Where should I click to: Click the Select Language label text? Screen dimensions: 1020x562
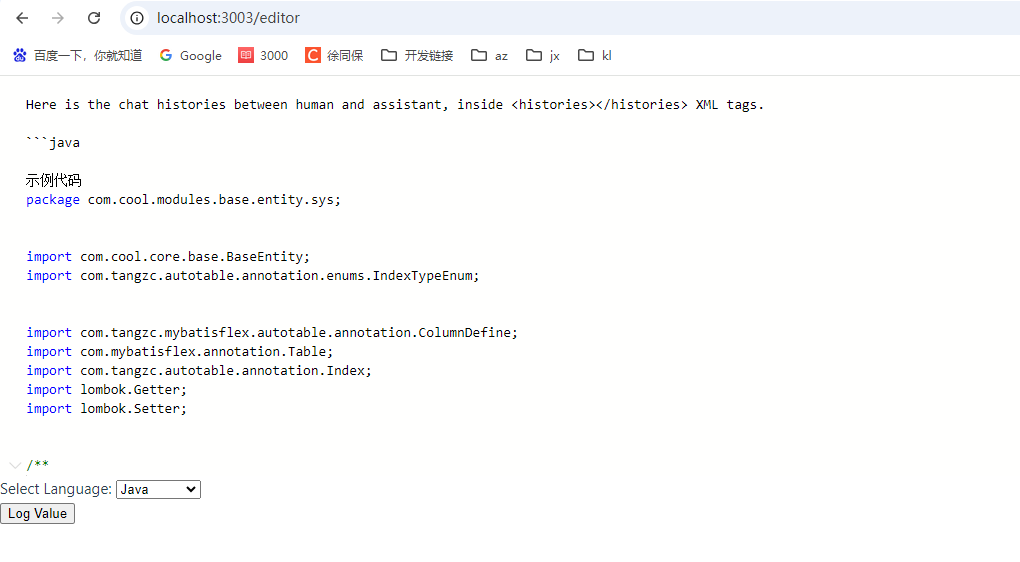pos(56,489)
